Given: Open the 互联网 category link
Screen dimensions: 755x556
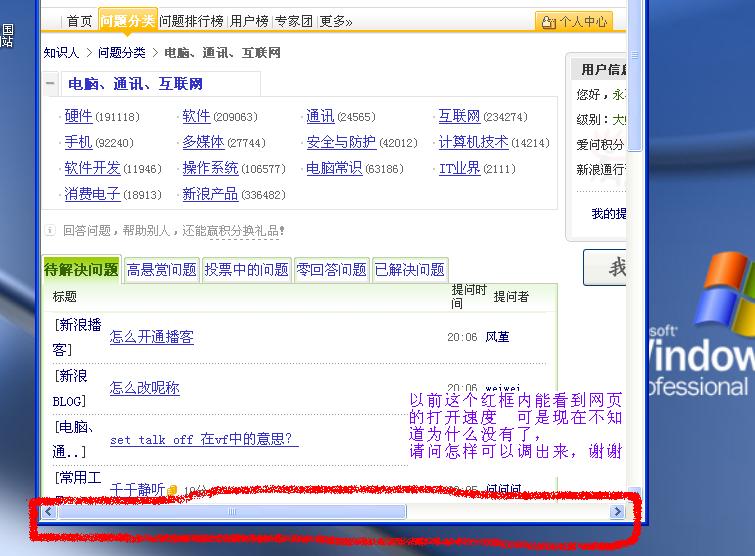Looking at the screenshot, I should click(x=459, y=116).
